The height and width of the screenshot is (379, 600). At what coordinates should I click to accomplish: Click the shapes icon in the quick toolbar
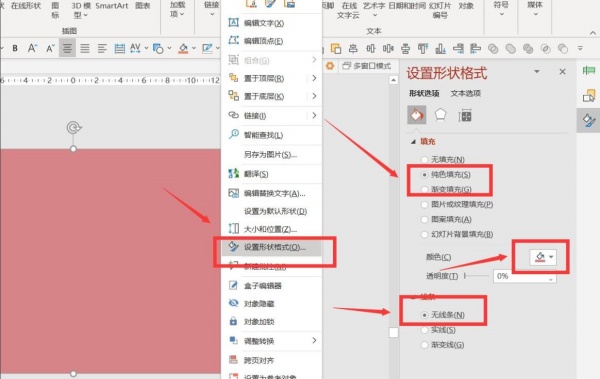[x=158, y=49]
